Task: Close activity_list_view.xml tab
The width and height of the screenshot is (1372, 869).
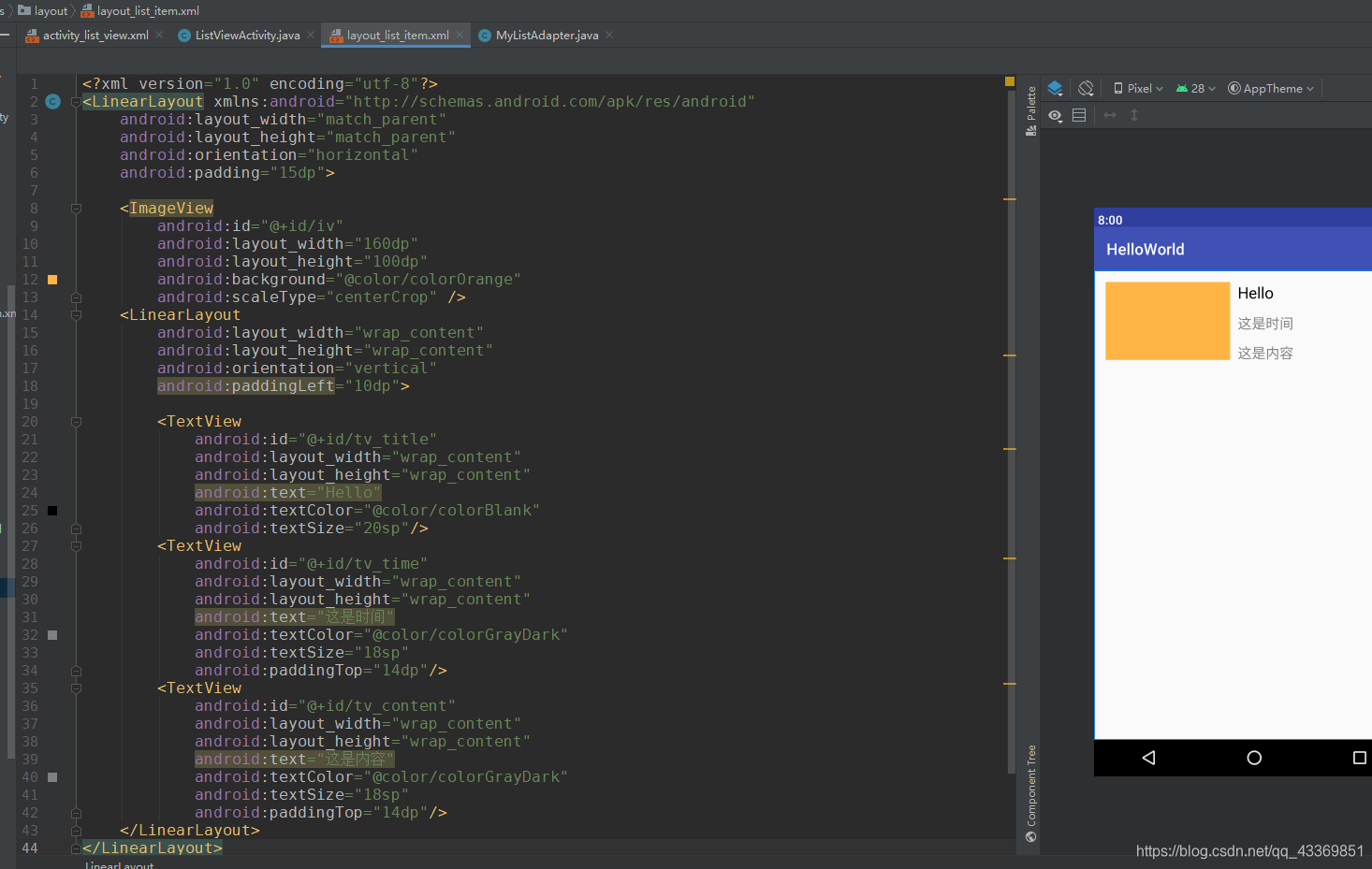Action: click(159, 36)
